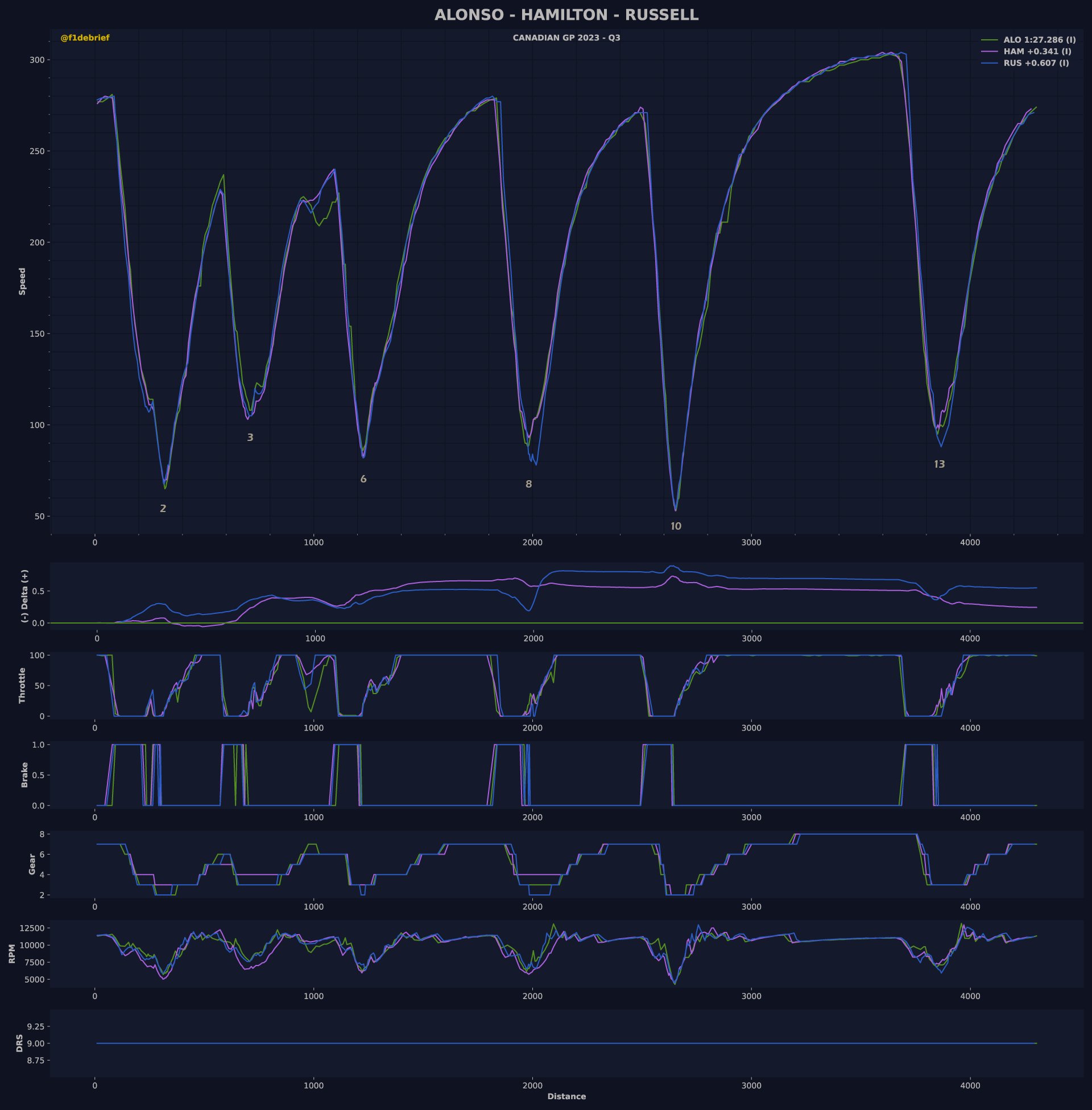
Task: Click the @f1debrief handle text
Action: point(85,38)
